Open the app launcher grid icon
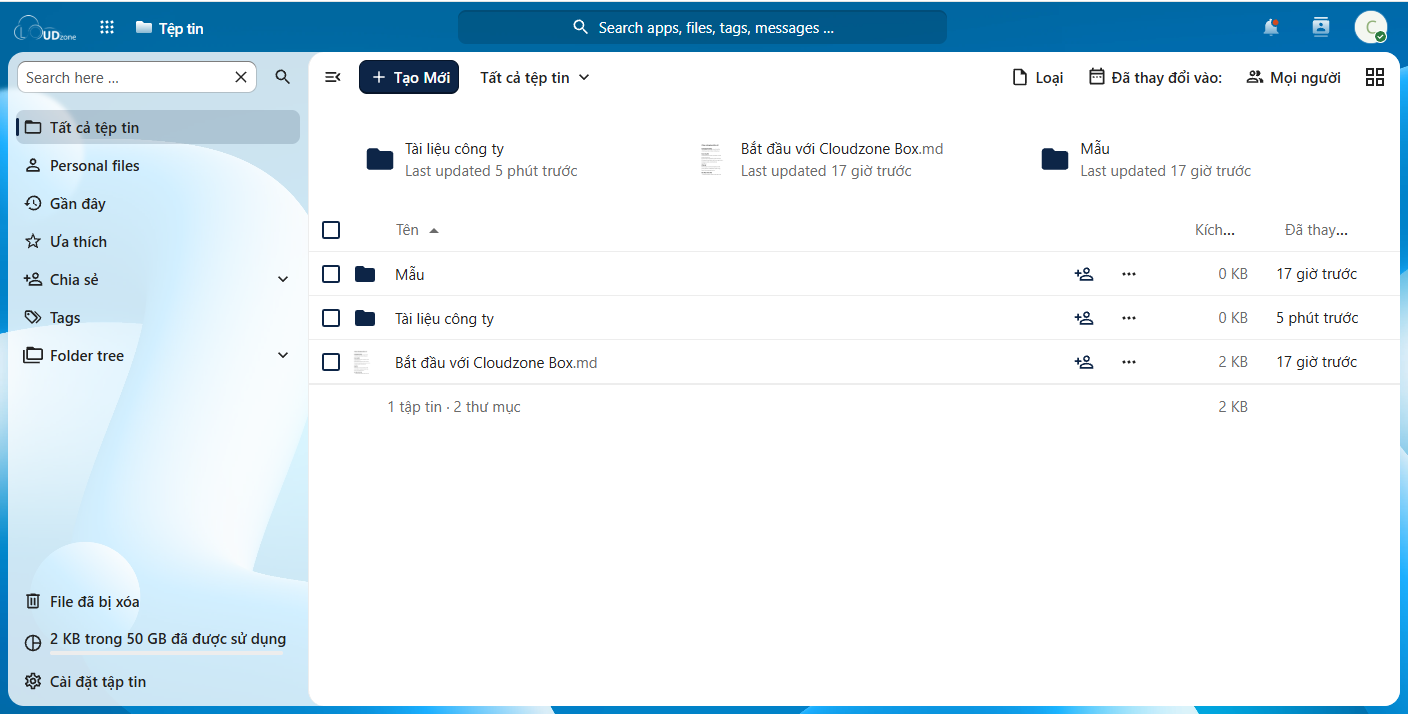The image size is (1408, 714). [107, 28]
